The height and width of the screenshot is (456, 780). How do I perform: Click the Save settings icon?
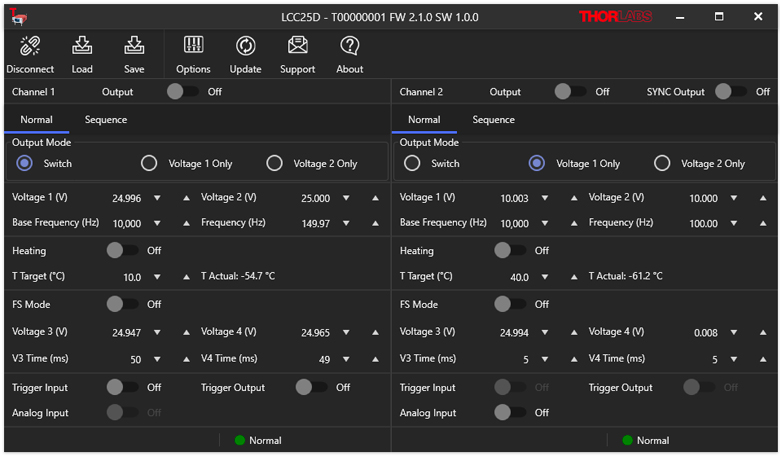[x=134, y=46]
